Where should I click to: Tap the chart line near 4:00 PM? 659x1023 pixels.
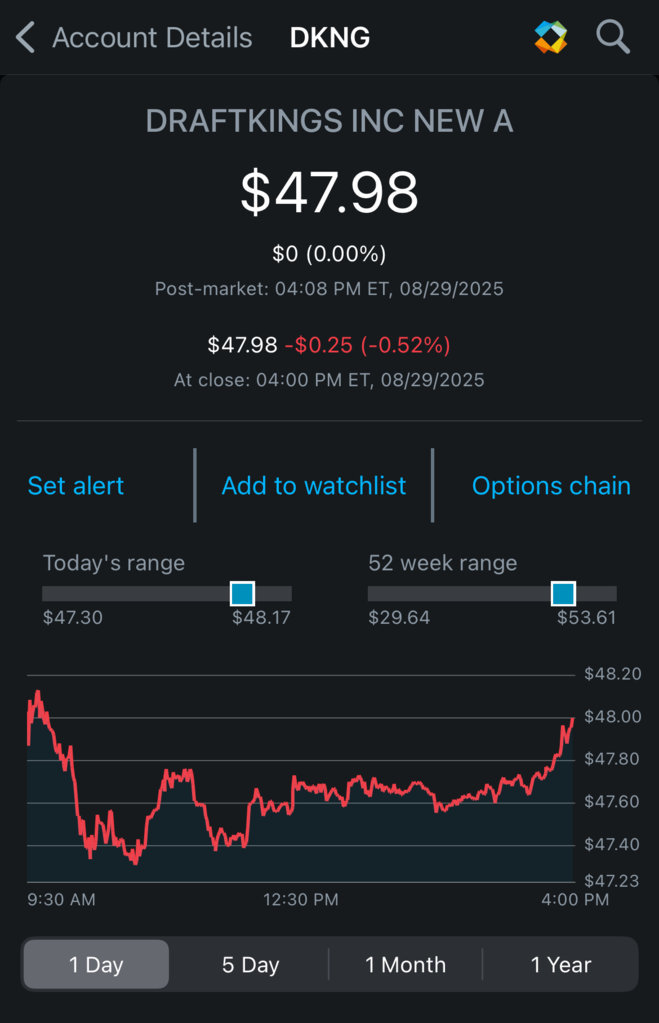pos(572,720)
